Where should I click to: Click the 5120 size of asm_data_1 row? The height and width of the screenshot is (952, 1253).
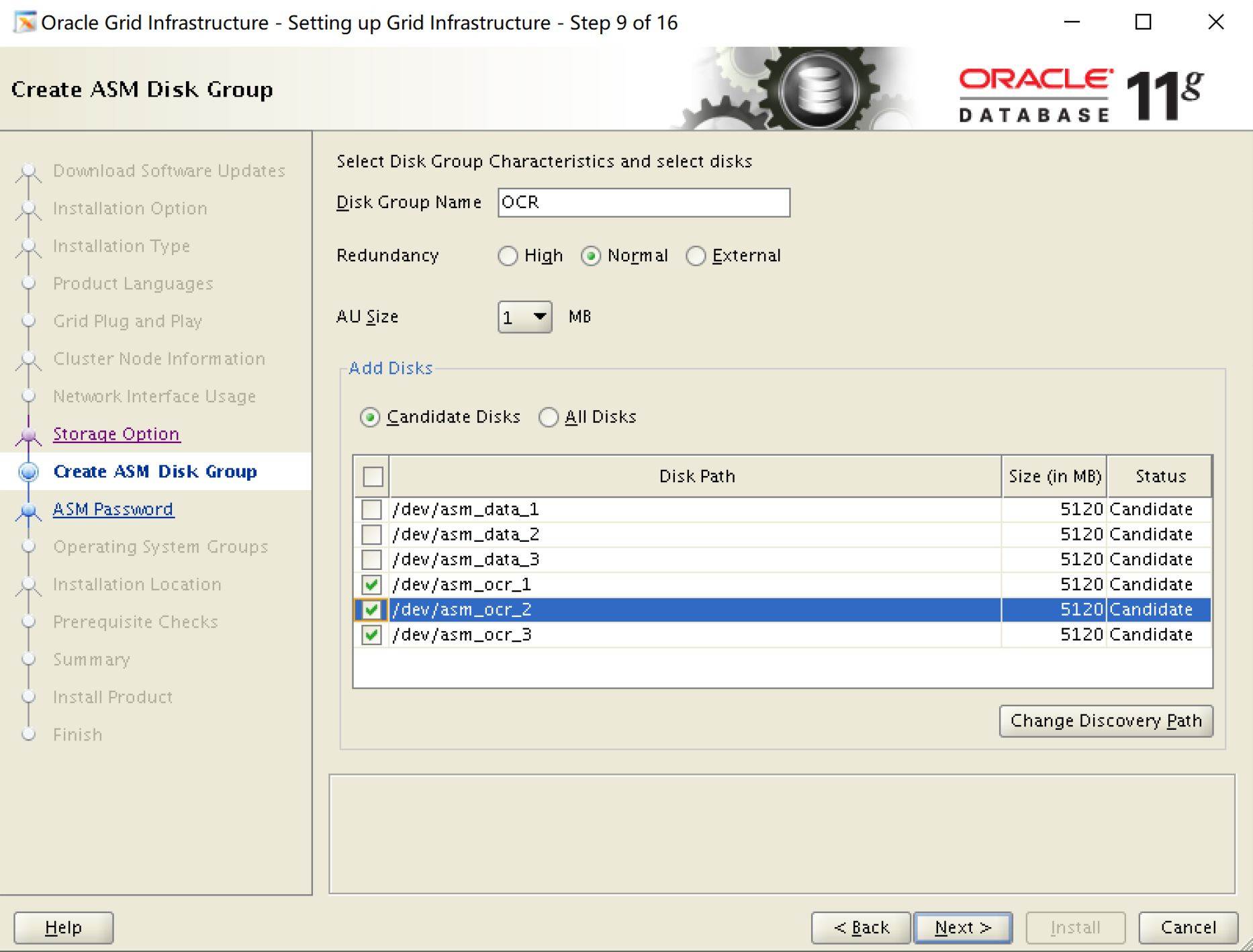tap(1082, 509)
